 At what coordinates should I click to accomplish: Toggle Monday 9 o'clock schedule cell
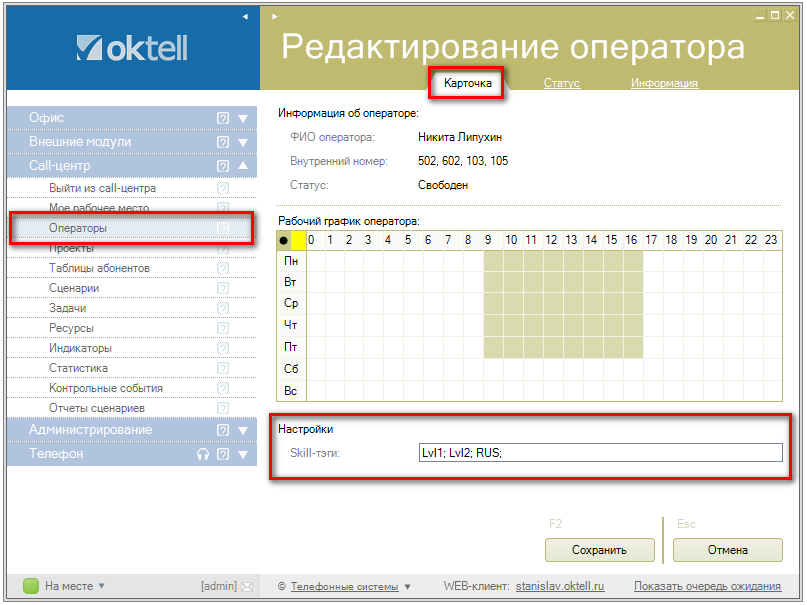tap(492, 260)
